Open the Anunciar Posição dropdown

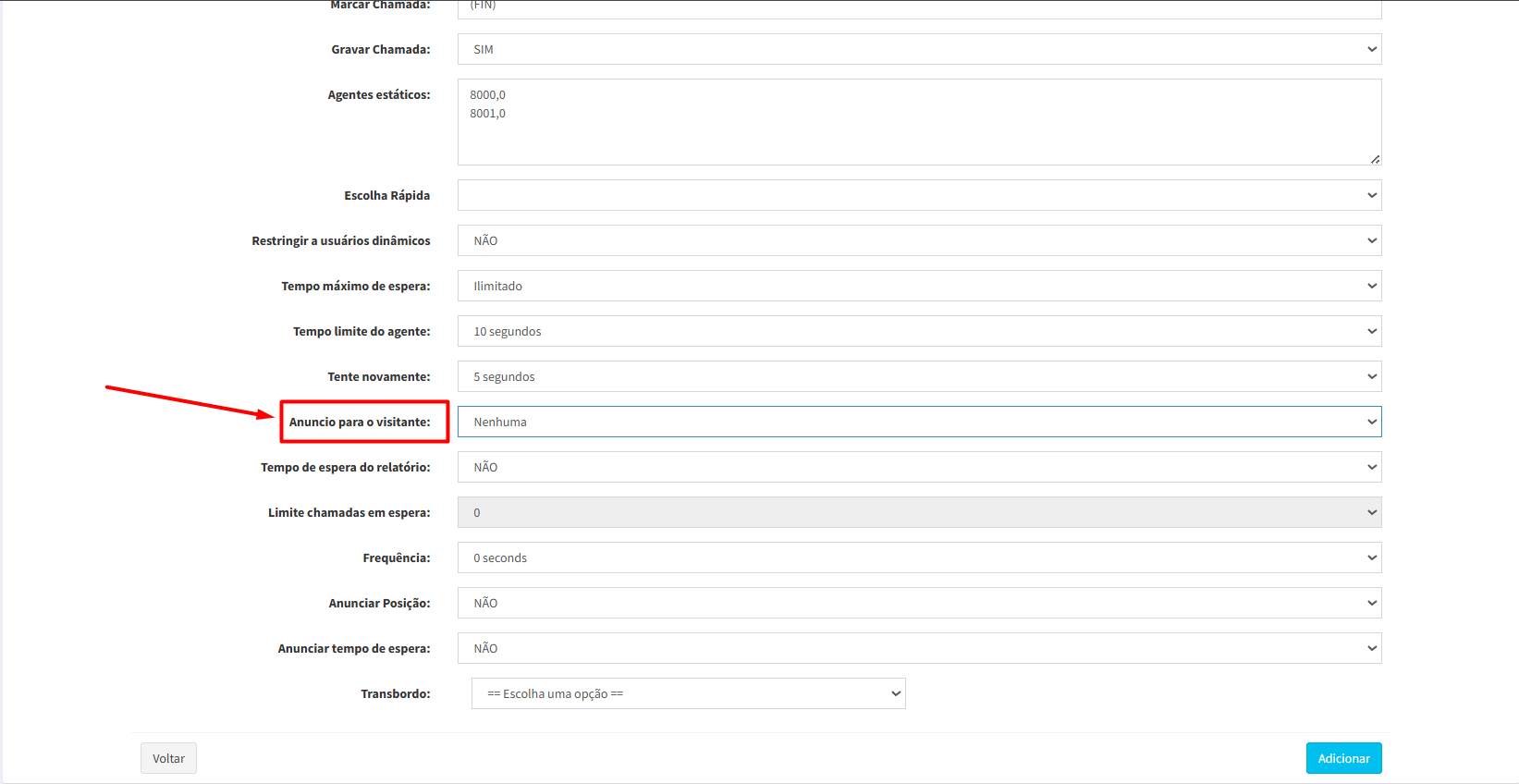coord(919,603)
